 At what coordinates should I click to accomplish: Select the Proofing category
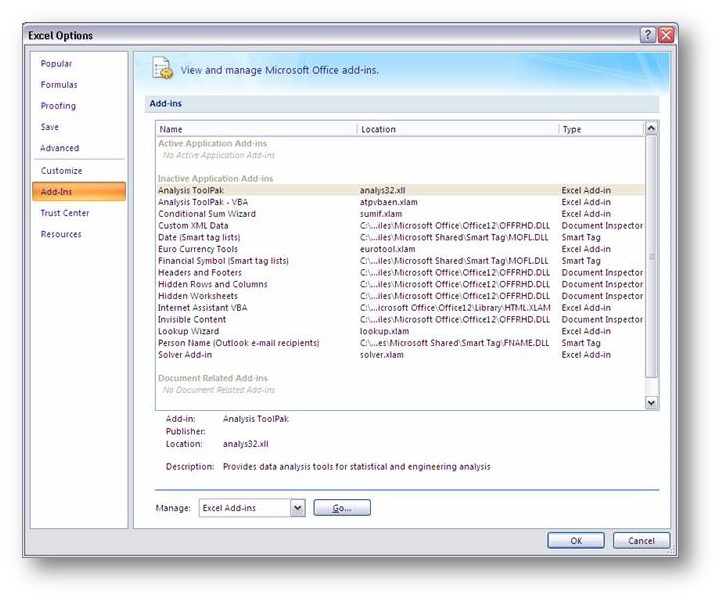click(58, 106)
